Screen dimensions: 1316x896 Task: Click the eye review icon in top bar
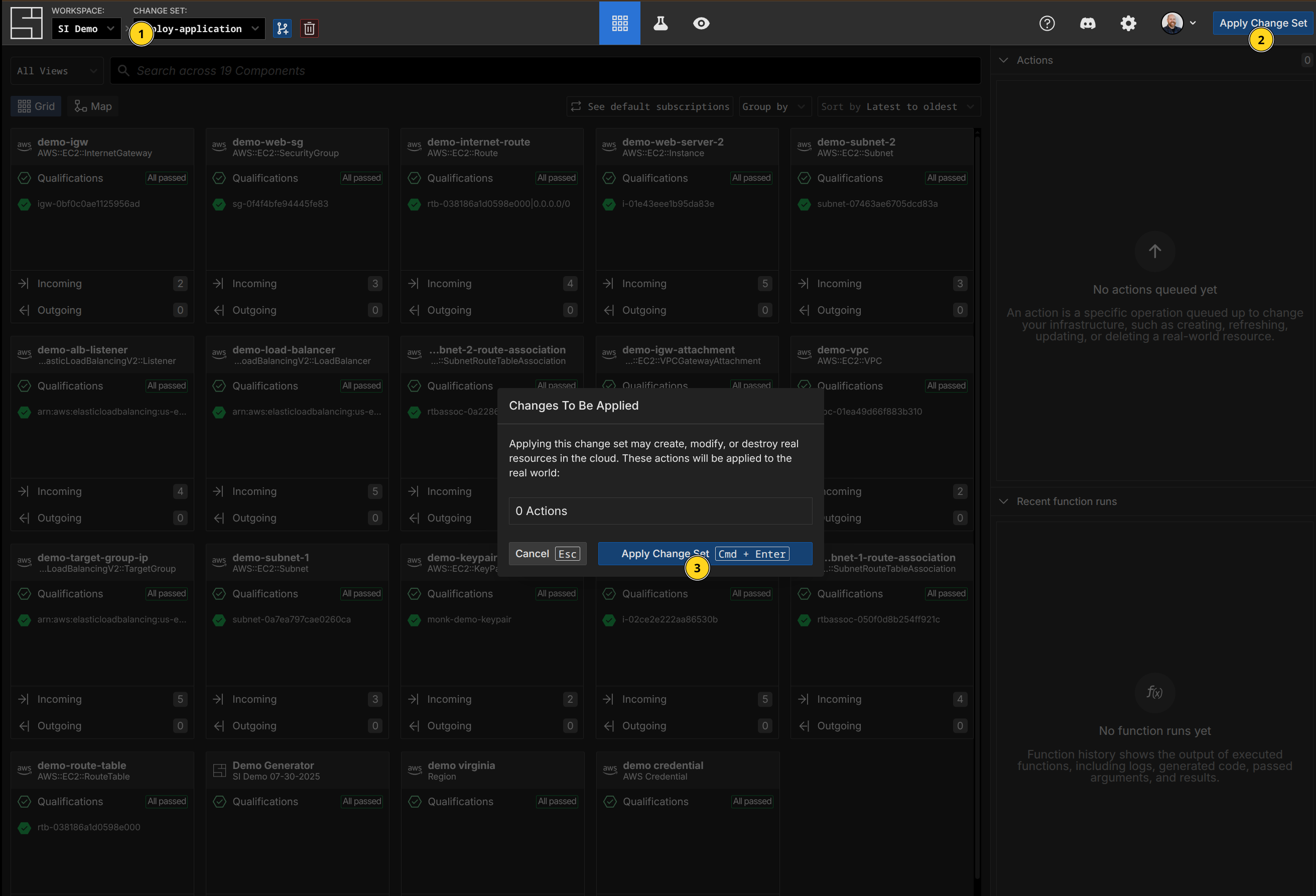701,23
